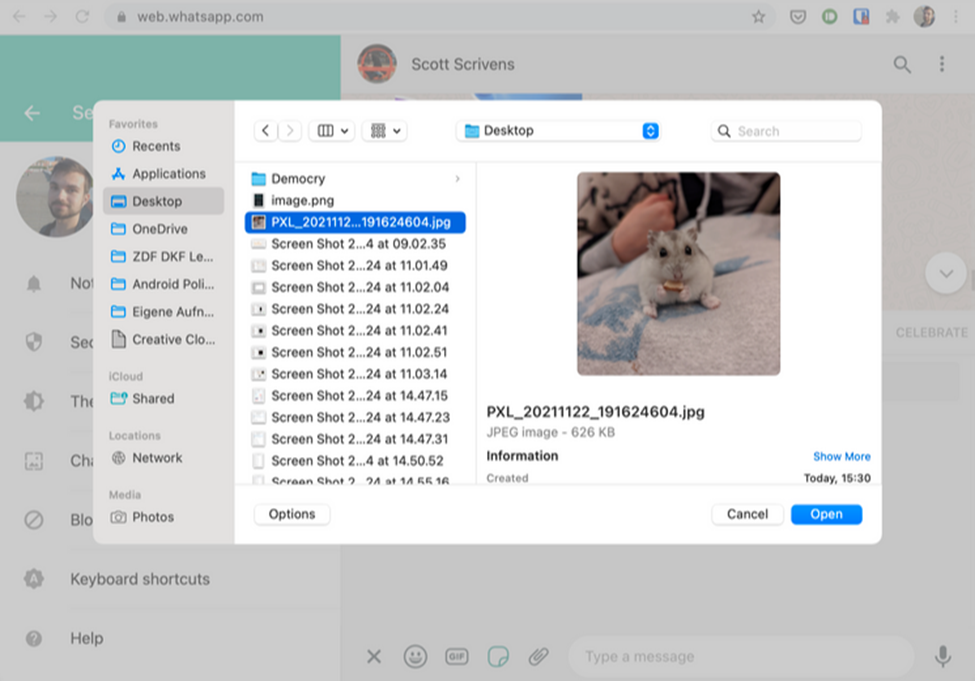The height and width of the screenshot is (681, 975).
Task: Bookmark page with the star icon
Action: (758, 17)
